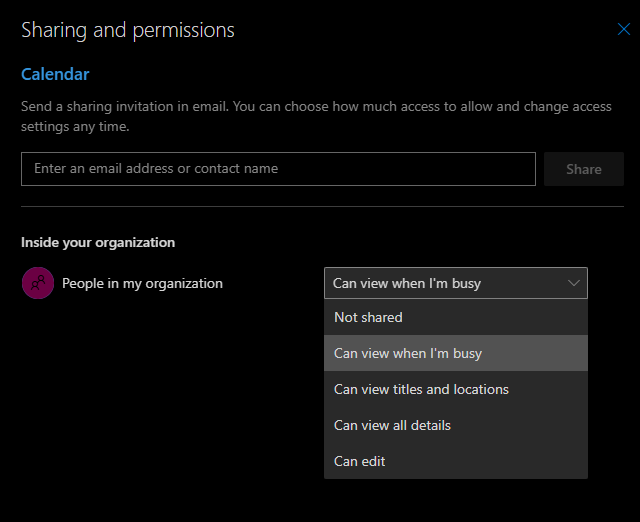Image resolution: width=640 pixels, height=522 pixels.
Task: Click the organization people avatar icon
Action: 38,283
